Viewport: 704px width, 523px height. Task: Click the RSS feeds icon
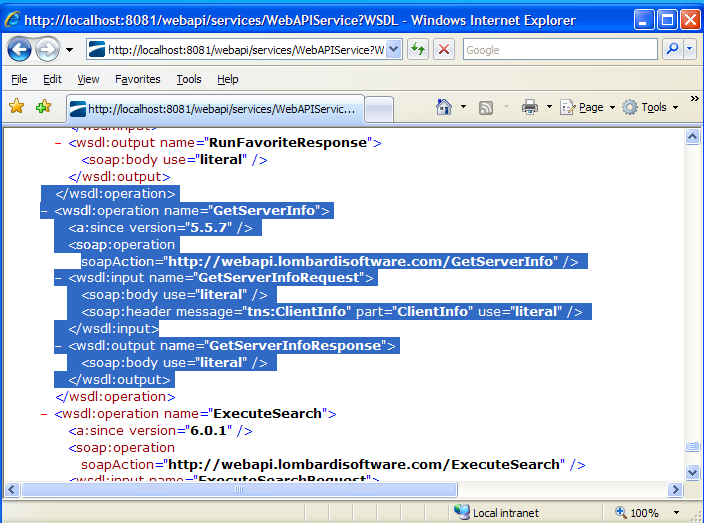tap(486, 108)
